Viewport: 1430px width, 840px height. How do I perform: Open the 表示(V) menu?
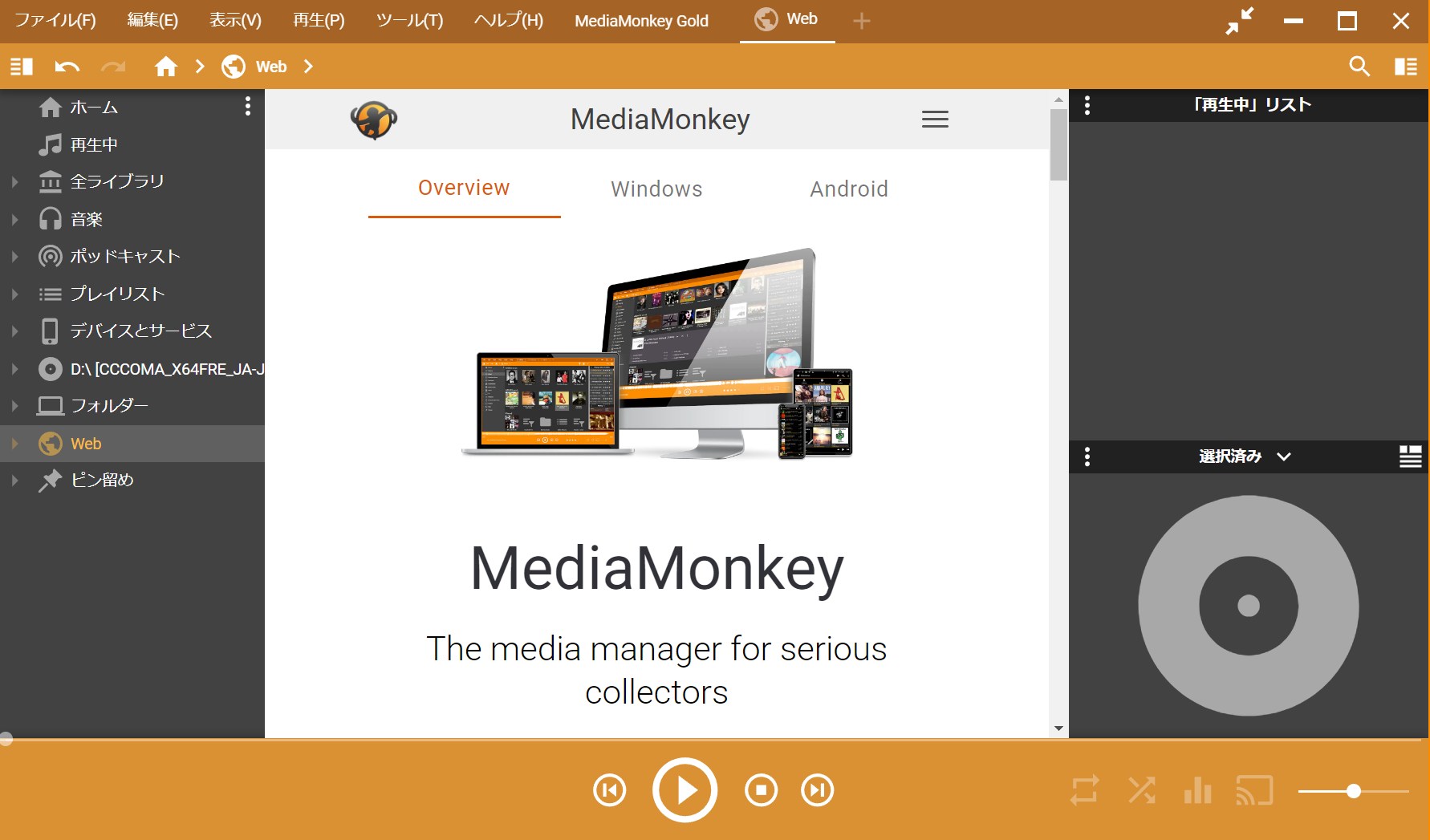click(235, 20)
